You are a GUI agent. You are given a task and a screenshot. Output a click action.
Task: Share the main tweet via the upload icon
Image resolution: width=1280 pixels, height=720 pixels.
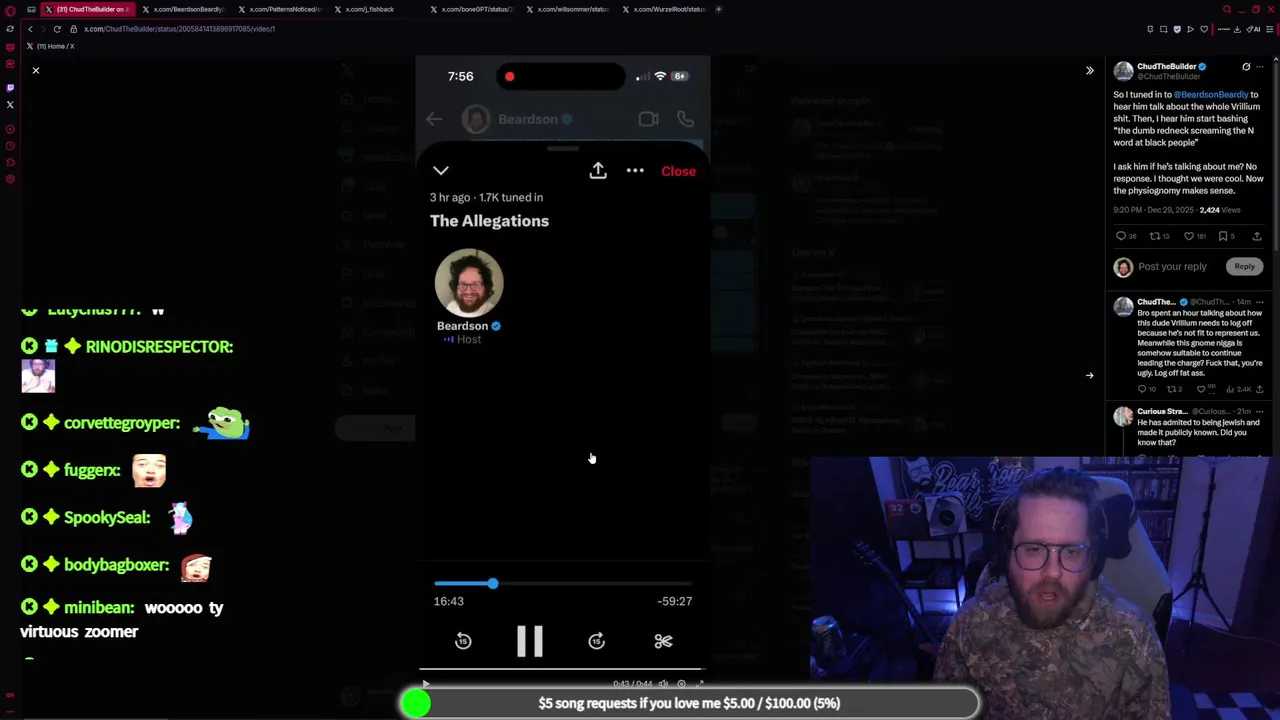click(x=1257, y=236)
